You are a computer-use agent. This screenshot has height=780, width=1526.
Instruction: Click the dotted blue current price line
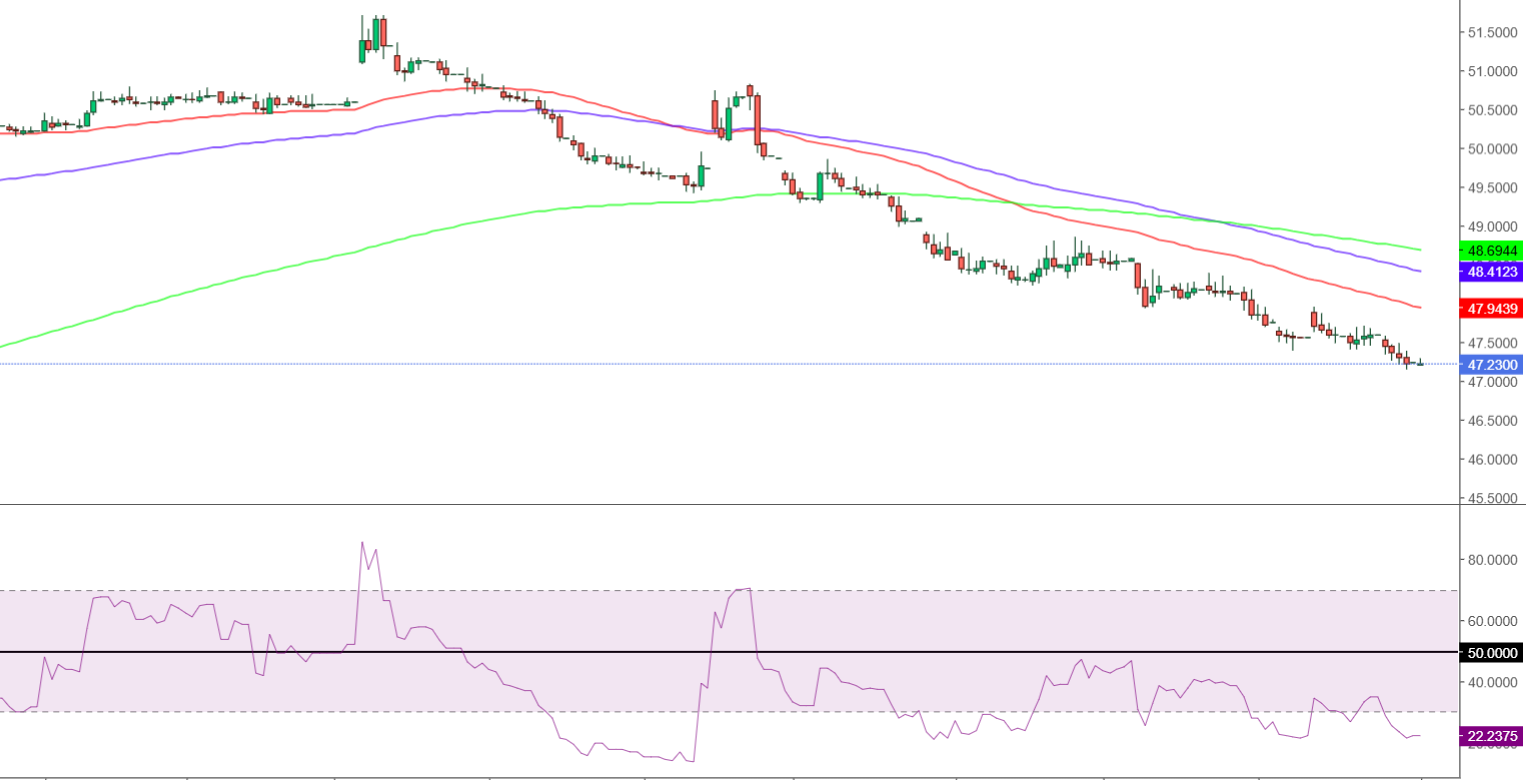pyautogui.click(x=700, y=364)
